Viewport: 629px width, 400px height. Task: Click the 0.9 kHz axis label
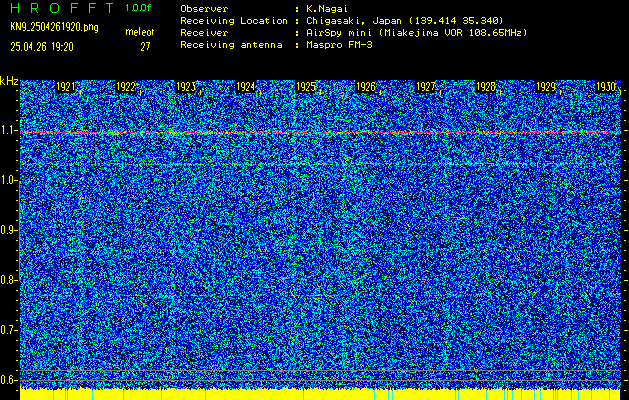click(x=8, y=230)
